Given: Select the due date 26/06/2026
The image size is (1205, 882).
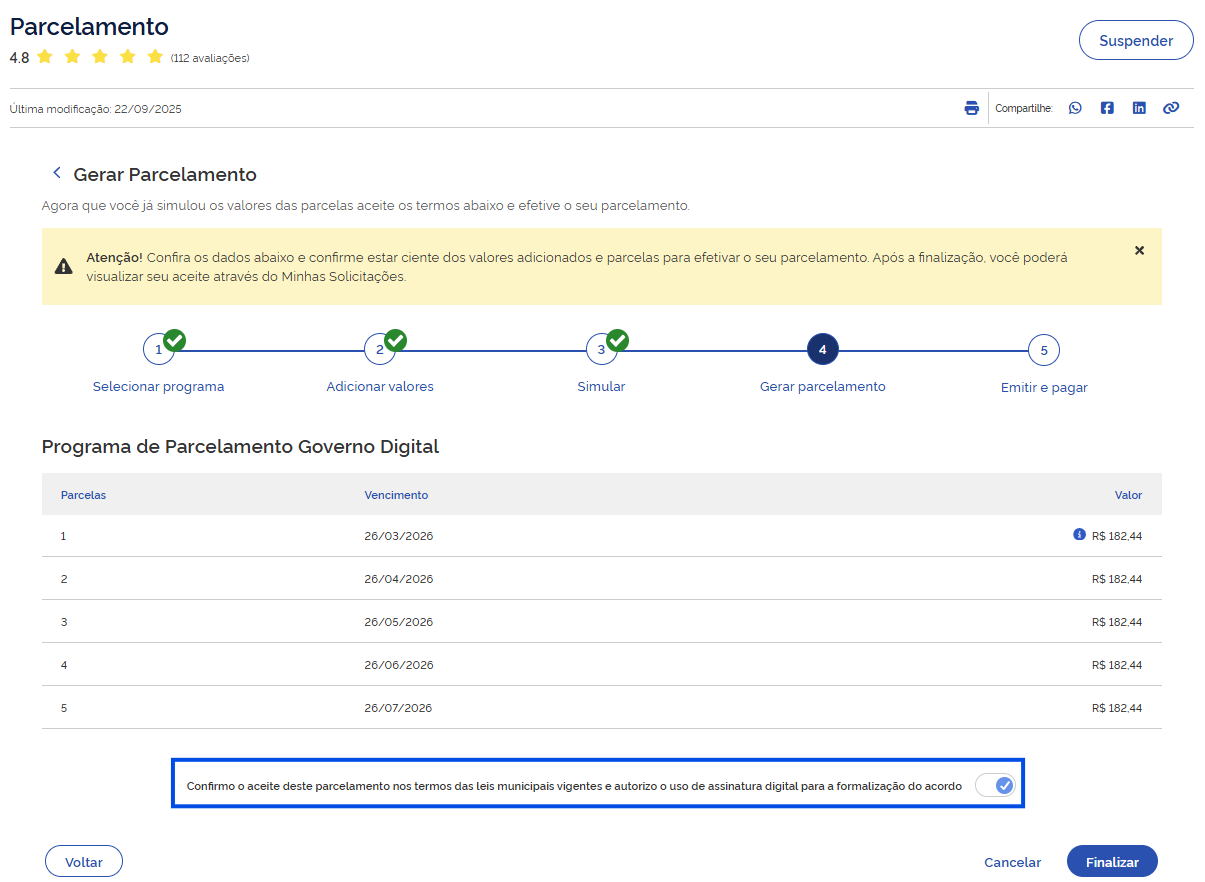Looking at the screenshot, I should tap(399, 665).
